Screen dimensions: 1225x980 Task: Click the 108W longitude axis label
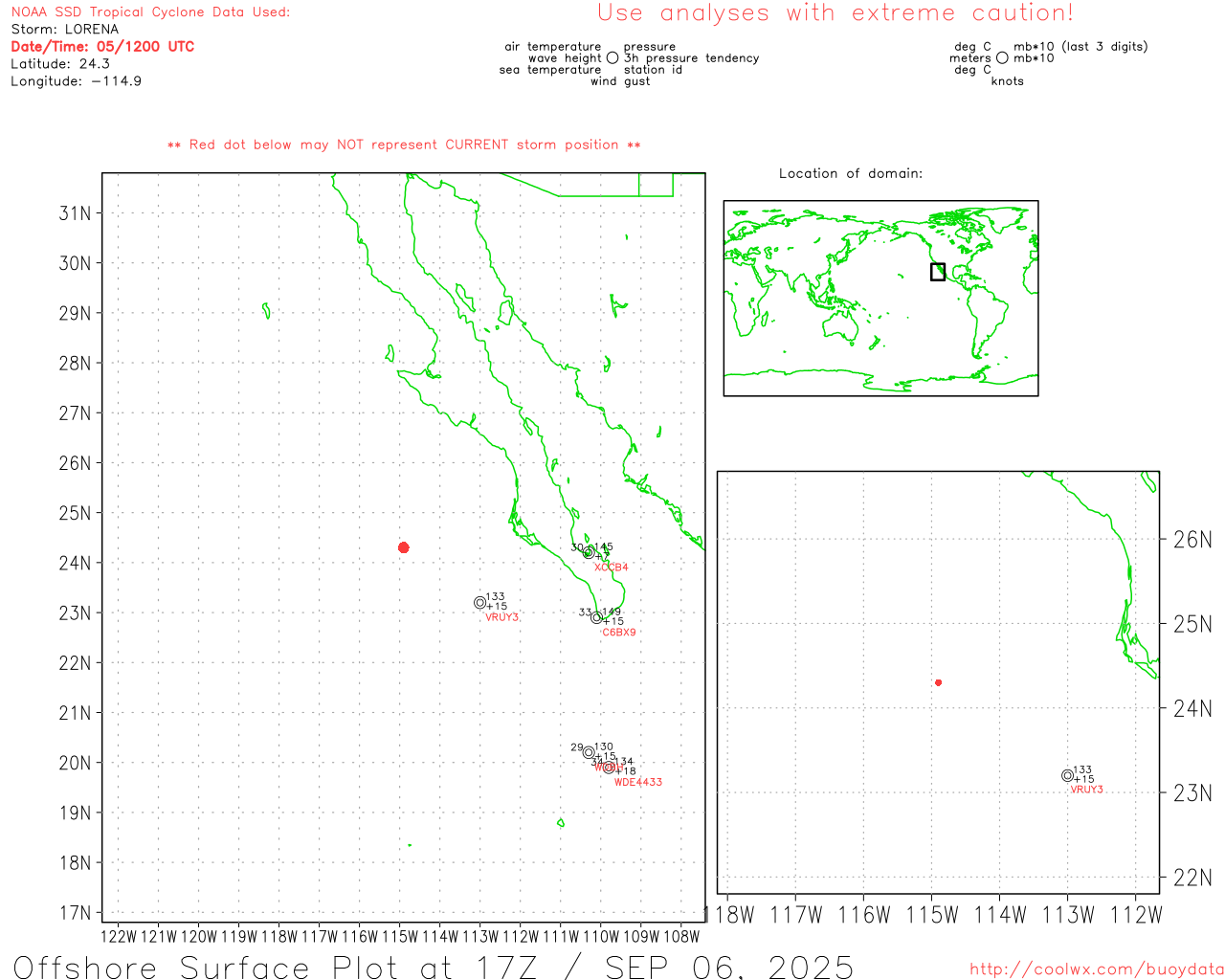pos(681,937)
